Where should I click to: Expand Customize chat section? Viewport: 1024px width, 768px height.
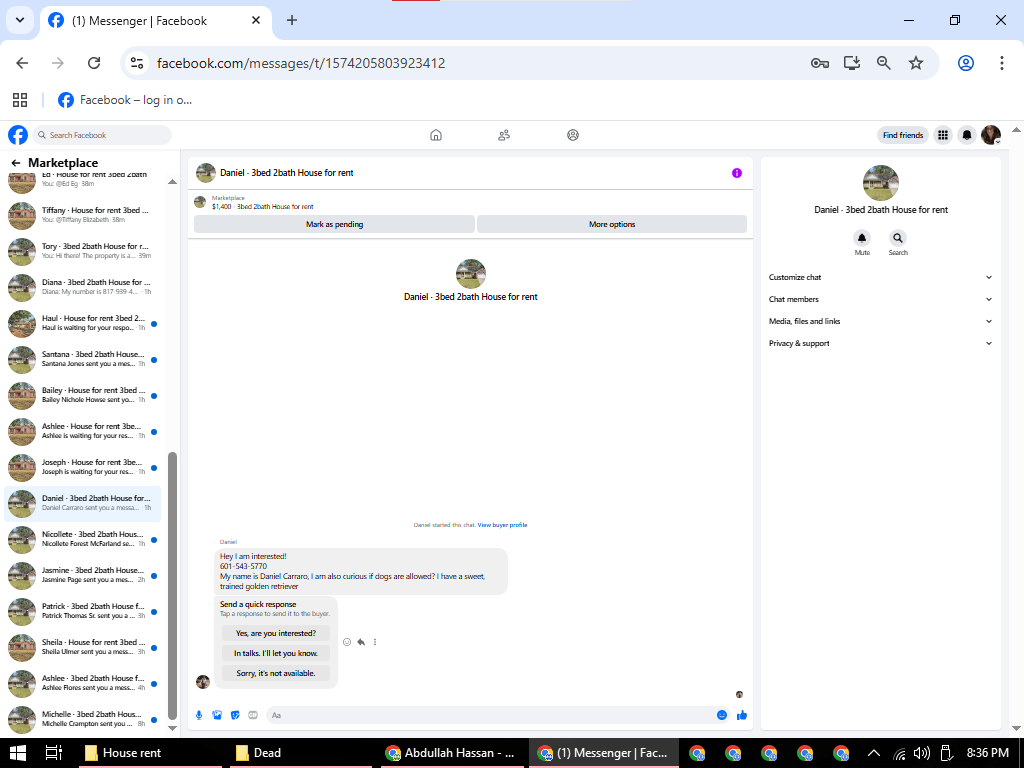[x=880, y=278]
